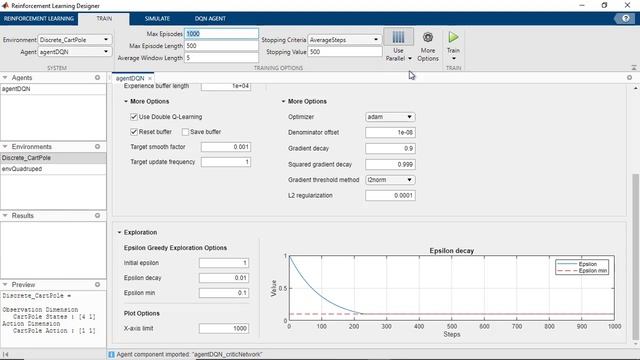Click the Experience buffer length field
Screen dimensions: 640x360
click(226, 86)
